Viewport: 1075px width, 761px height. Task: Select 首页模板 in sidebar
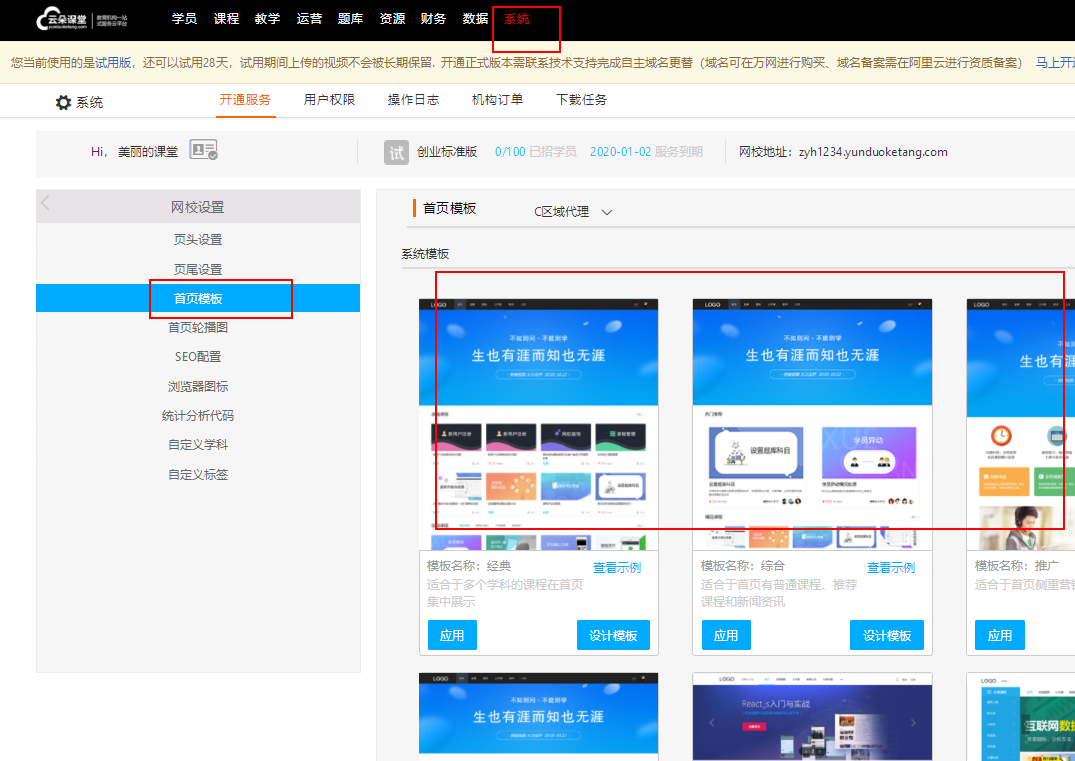(198, 298)
